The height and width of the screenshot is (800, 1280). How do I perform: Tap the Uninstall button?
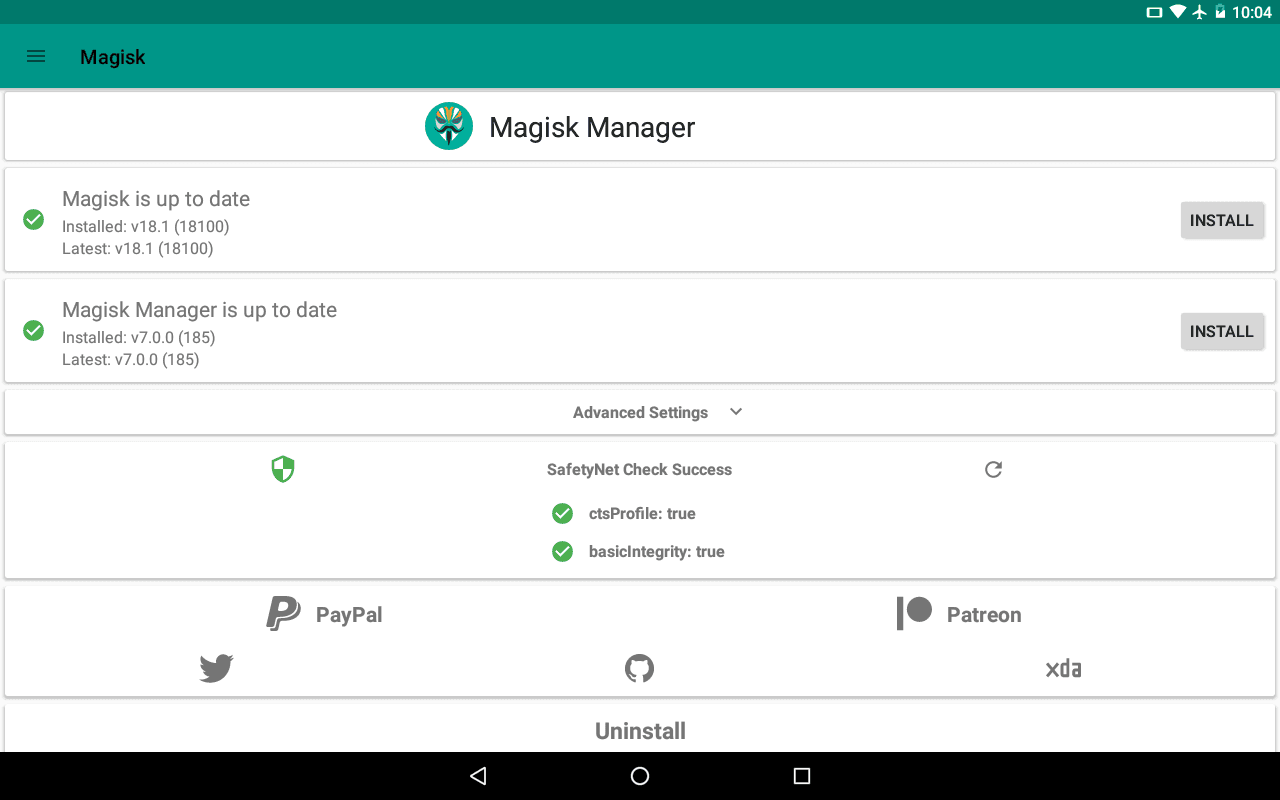coord(640,731)
